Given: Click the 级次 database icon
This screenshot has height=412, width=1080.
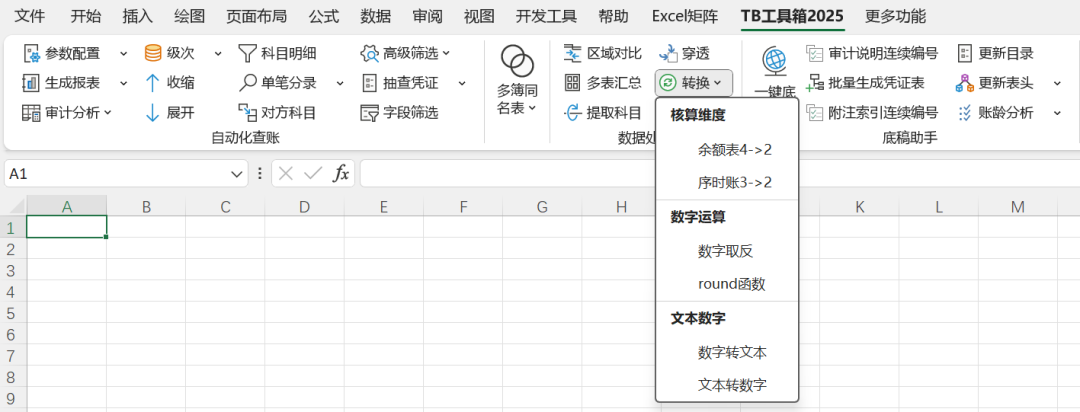Looking at the screenshot, I should pyautogui.click(x=153, y=53).
